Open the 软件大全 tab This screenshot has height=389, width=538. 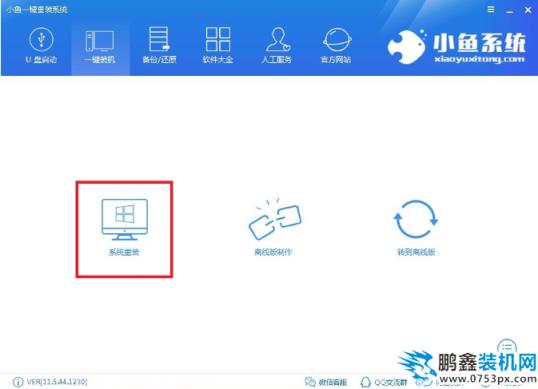pyautogui.click(x=218, y=46)
